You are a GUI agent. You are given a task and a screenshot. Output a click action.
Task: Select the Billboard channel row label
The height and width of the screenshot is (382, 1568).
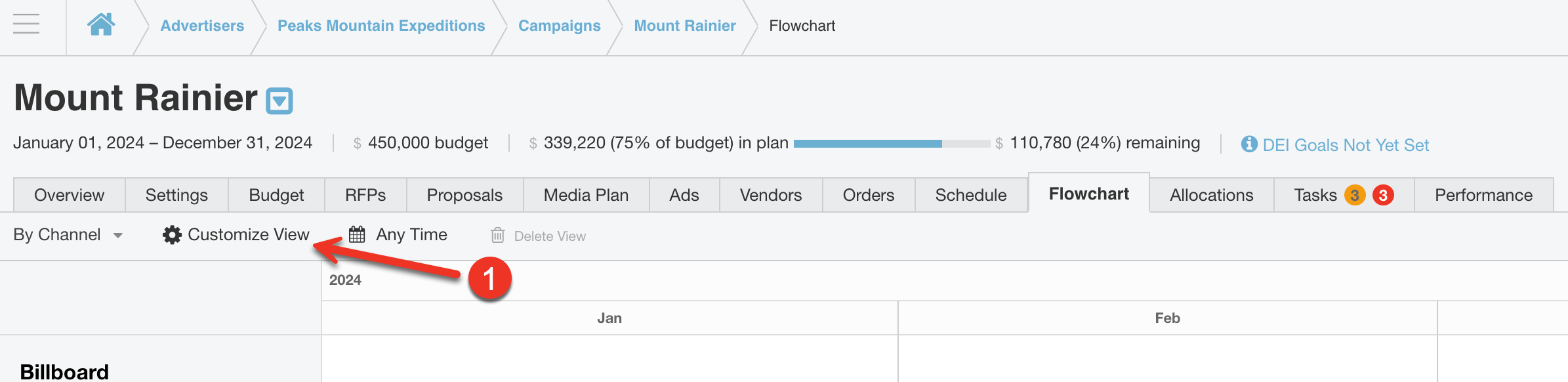tap(64, 371)
